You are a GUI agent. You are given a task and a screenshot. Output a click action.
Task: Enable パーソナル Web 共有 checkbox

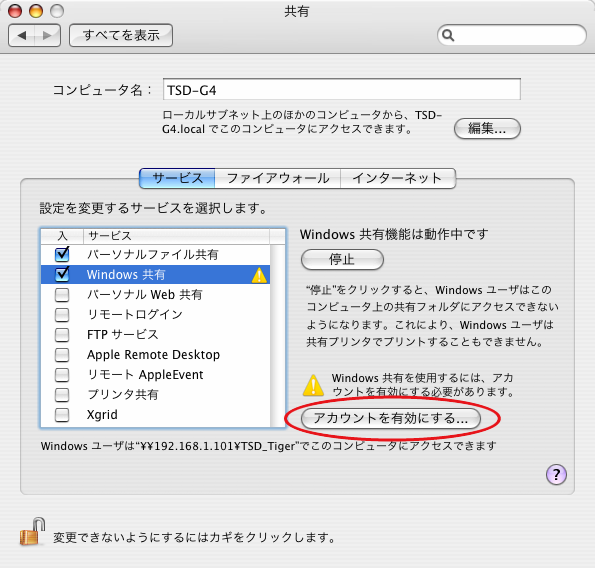[x=62, y=294]
